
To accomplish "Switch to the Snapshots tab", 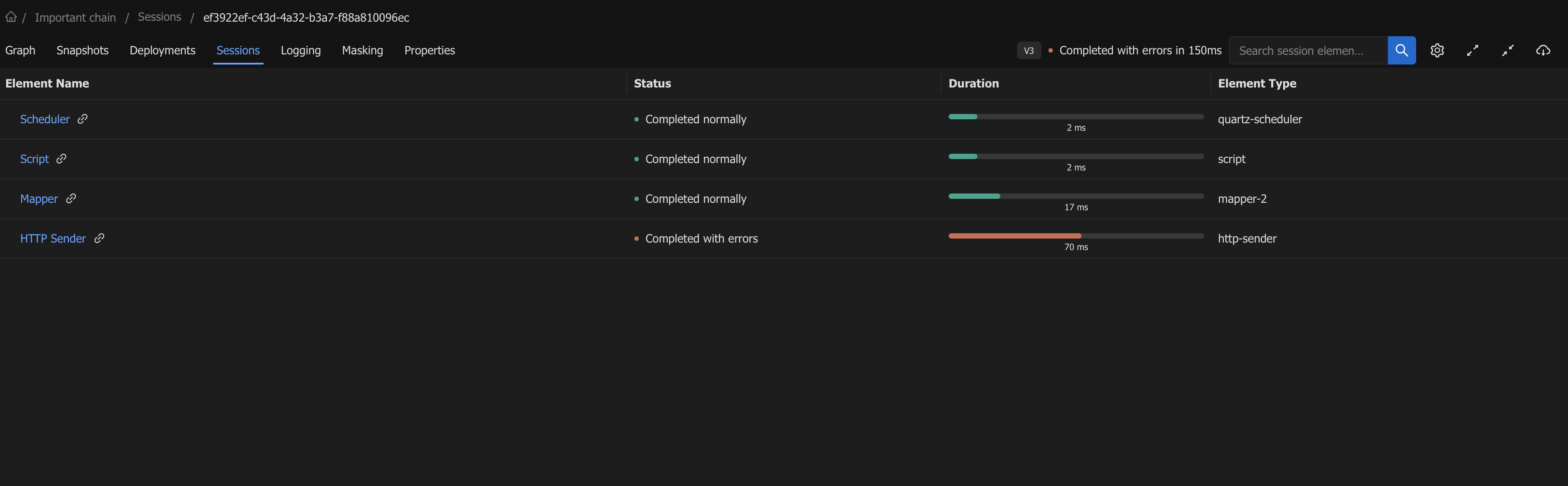I will pos(82,50).
